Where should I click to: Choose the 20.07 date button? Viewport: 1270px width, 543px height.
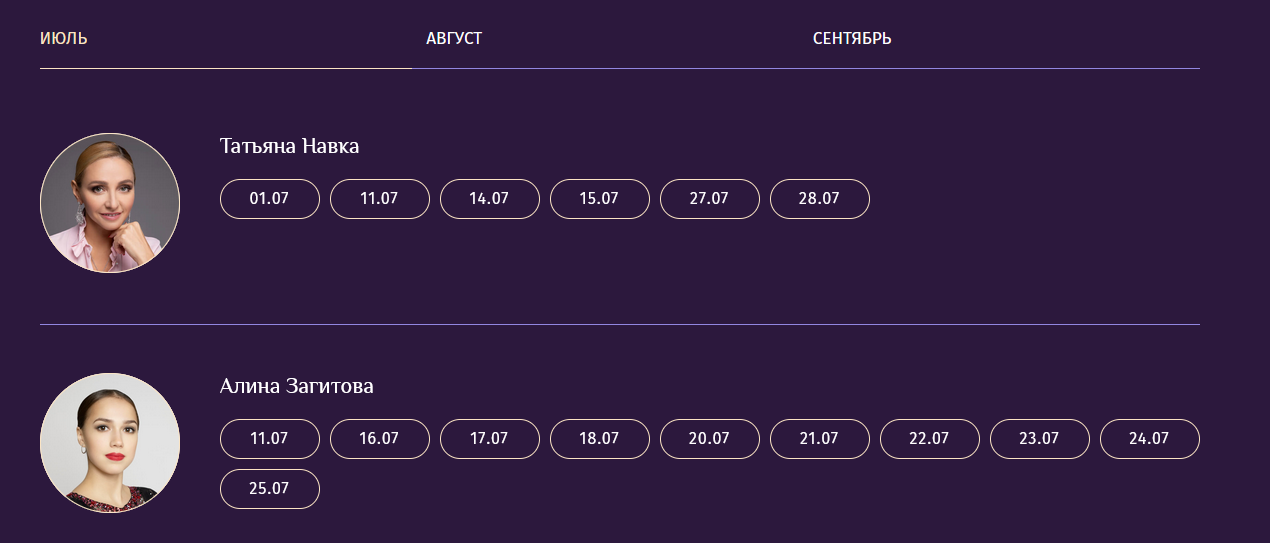[709, 439]
